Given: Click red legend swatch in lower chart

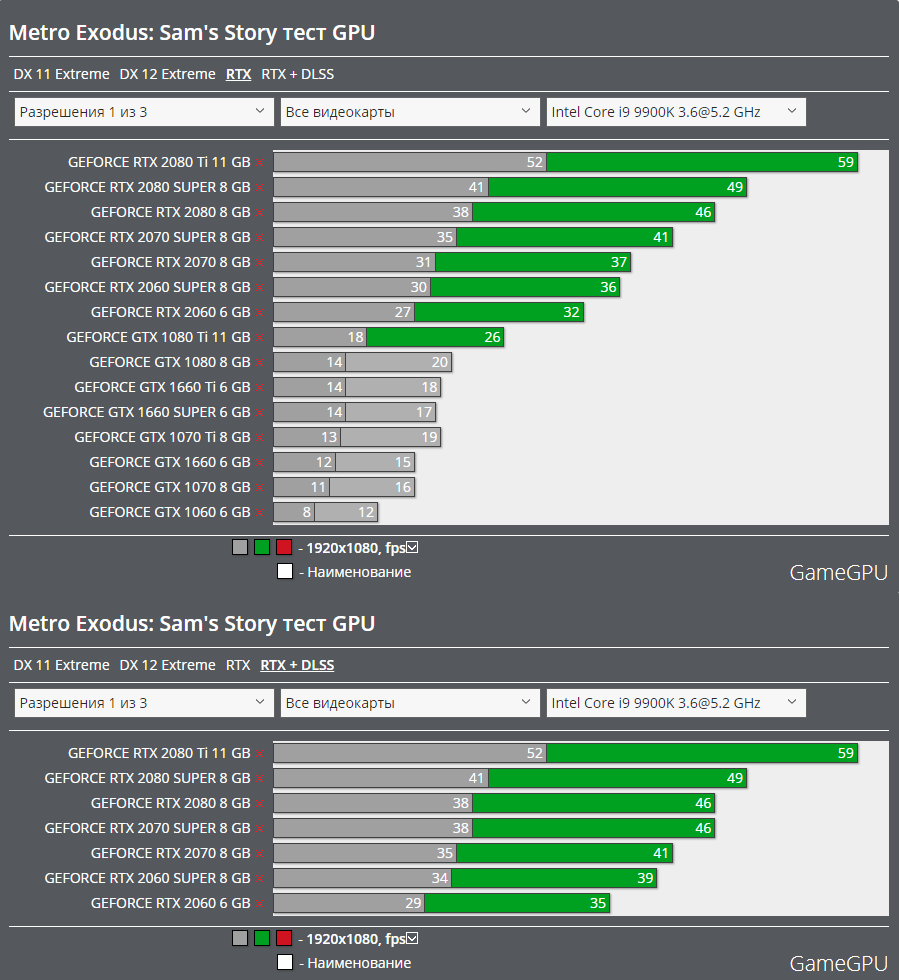Looking at the screenshot, I should [284, 938].
